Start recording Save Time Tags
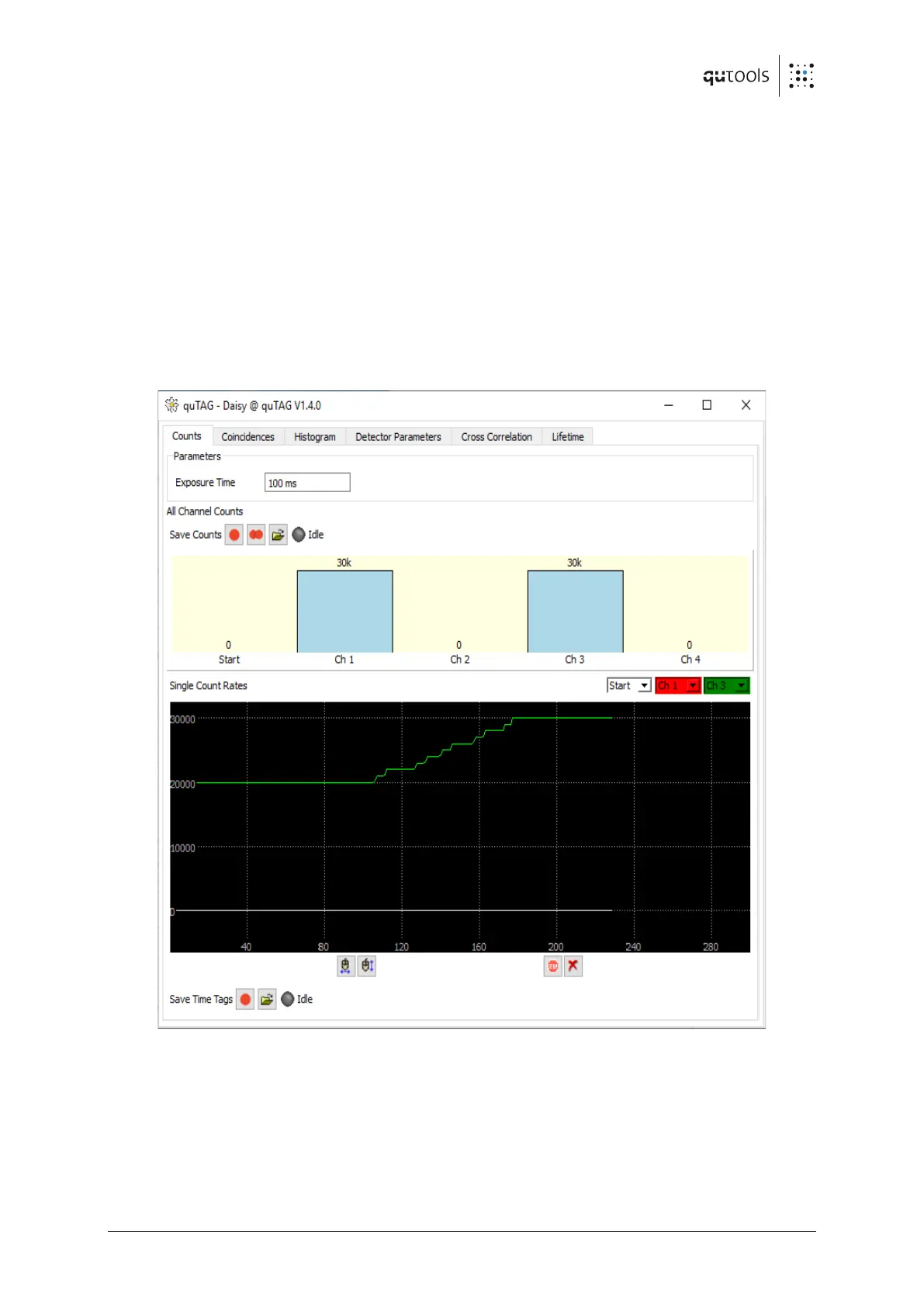 pos(245,1000)
